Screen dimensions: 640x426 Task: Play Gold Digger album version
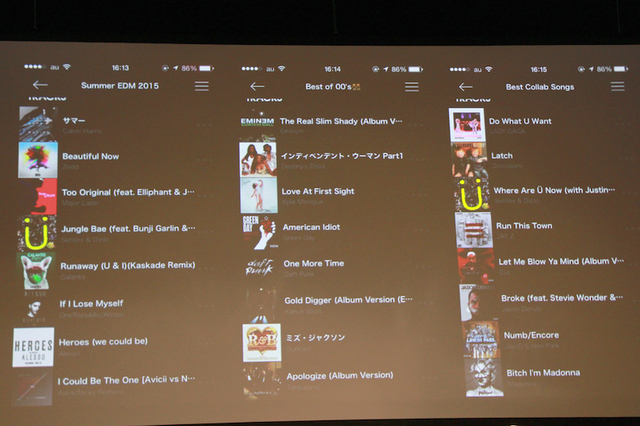347,300
